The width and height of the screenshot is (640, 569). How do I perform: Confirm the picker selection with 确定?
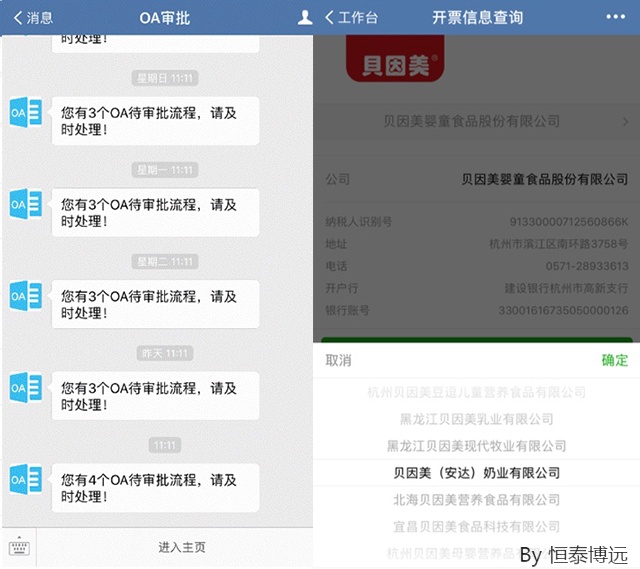pyautogui.click(x=615, y=360)
